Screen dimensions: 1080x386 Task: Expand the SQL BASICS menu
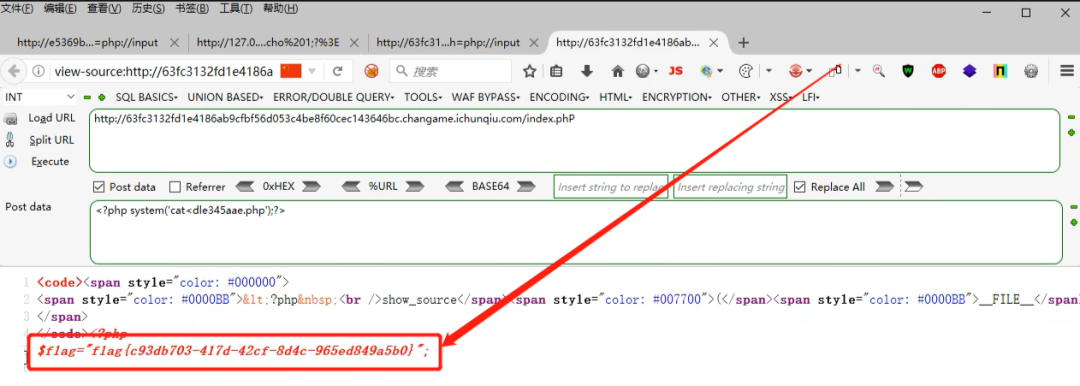[x=147, y=97]
